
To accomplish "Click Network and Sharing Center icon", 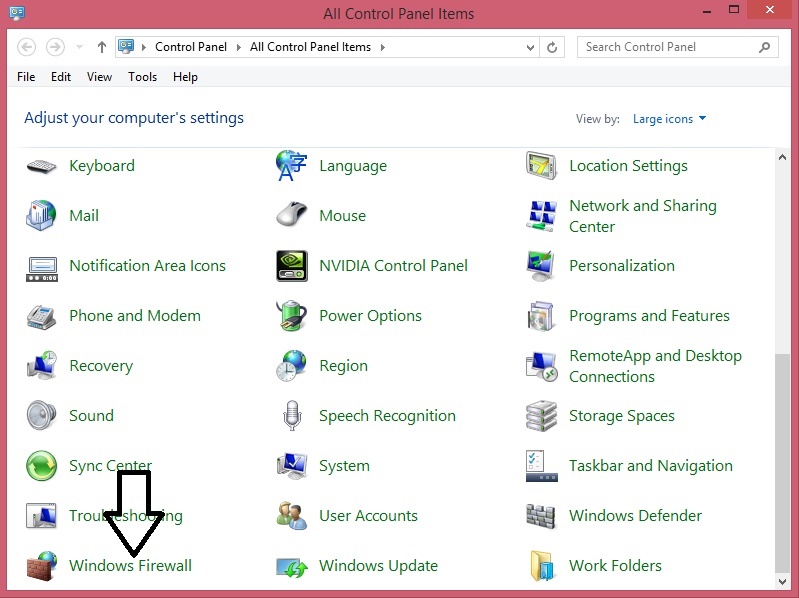I will (541, 216).
